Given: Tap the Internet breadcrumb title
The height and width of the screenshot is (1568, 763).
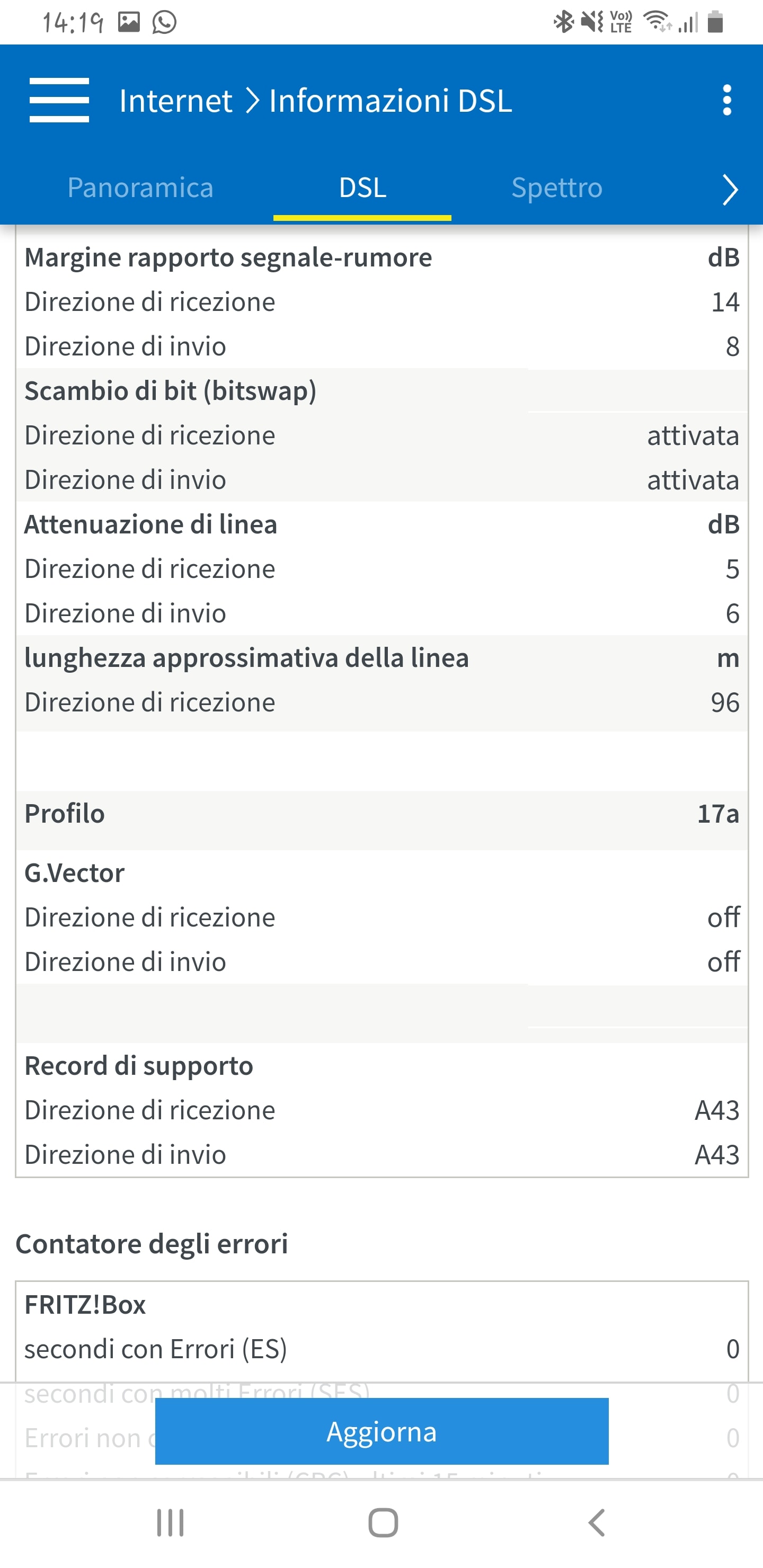Looking at the screenshot, I should pos(175,101).
